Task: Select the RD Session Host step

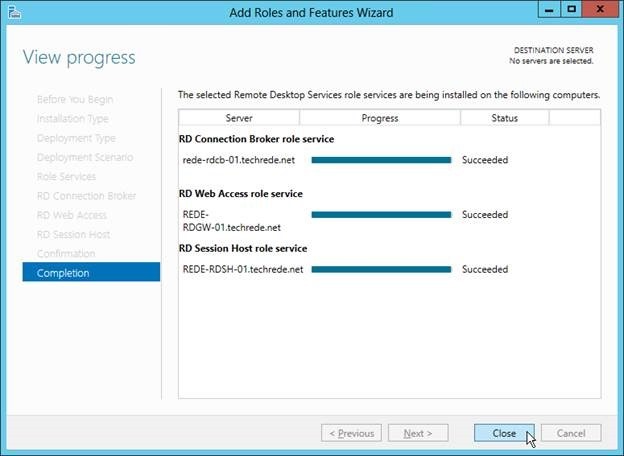Action: click(x=73, y=234)
